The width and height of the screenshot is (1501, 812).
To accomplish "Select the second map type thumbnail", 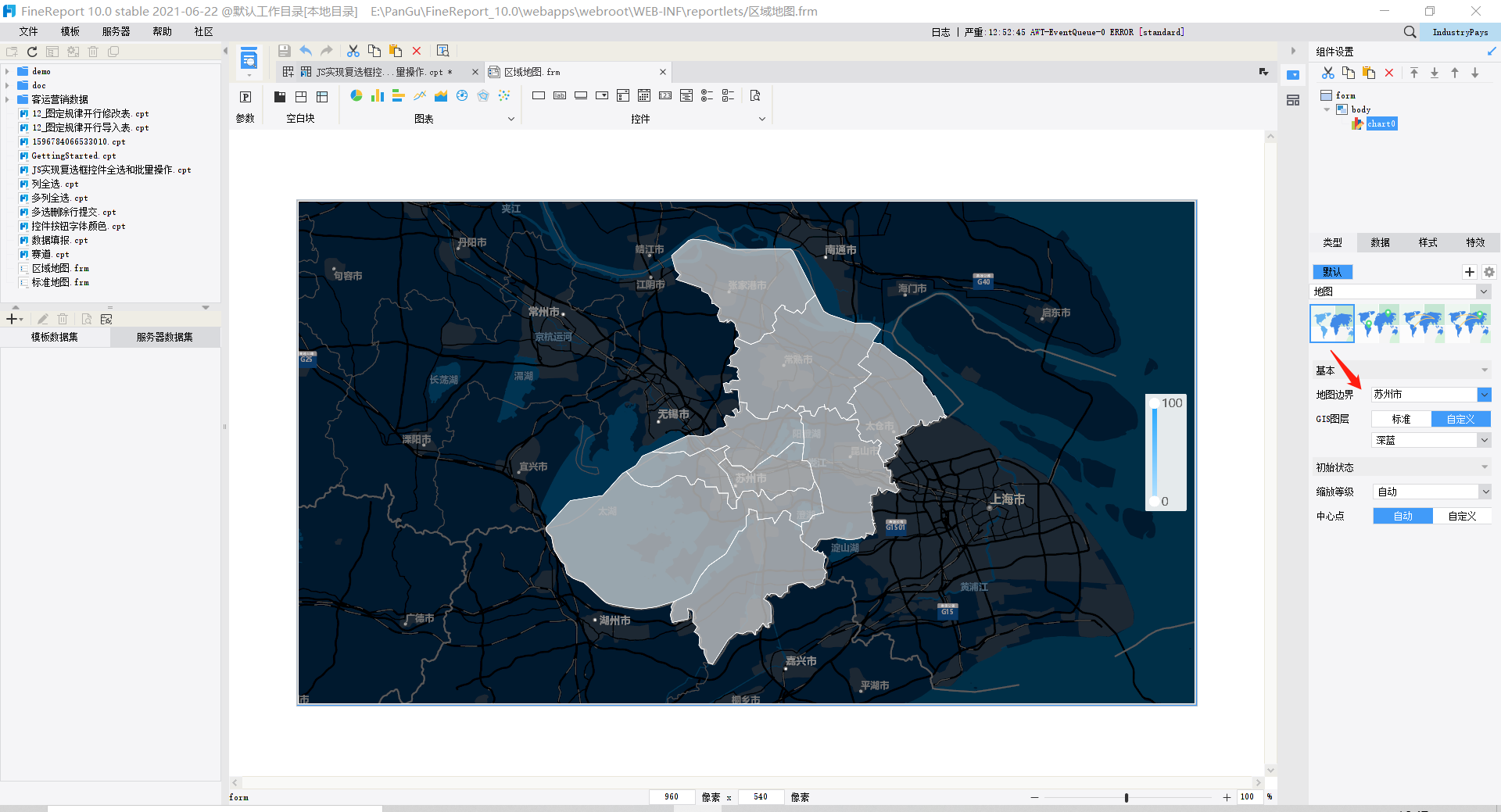I will click(1378, 323).
